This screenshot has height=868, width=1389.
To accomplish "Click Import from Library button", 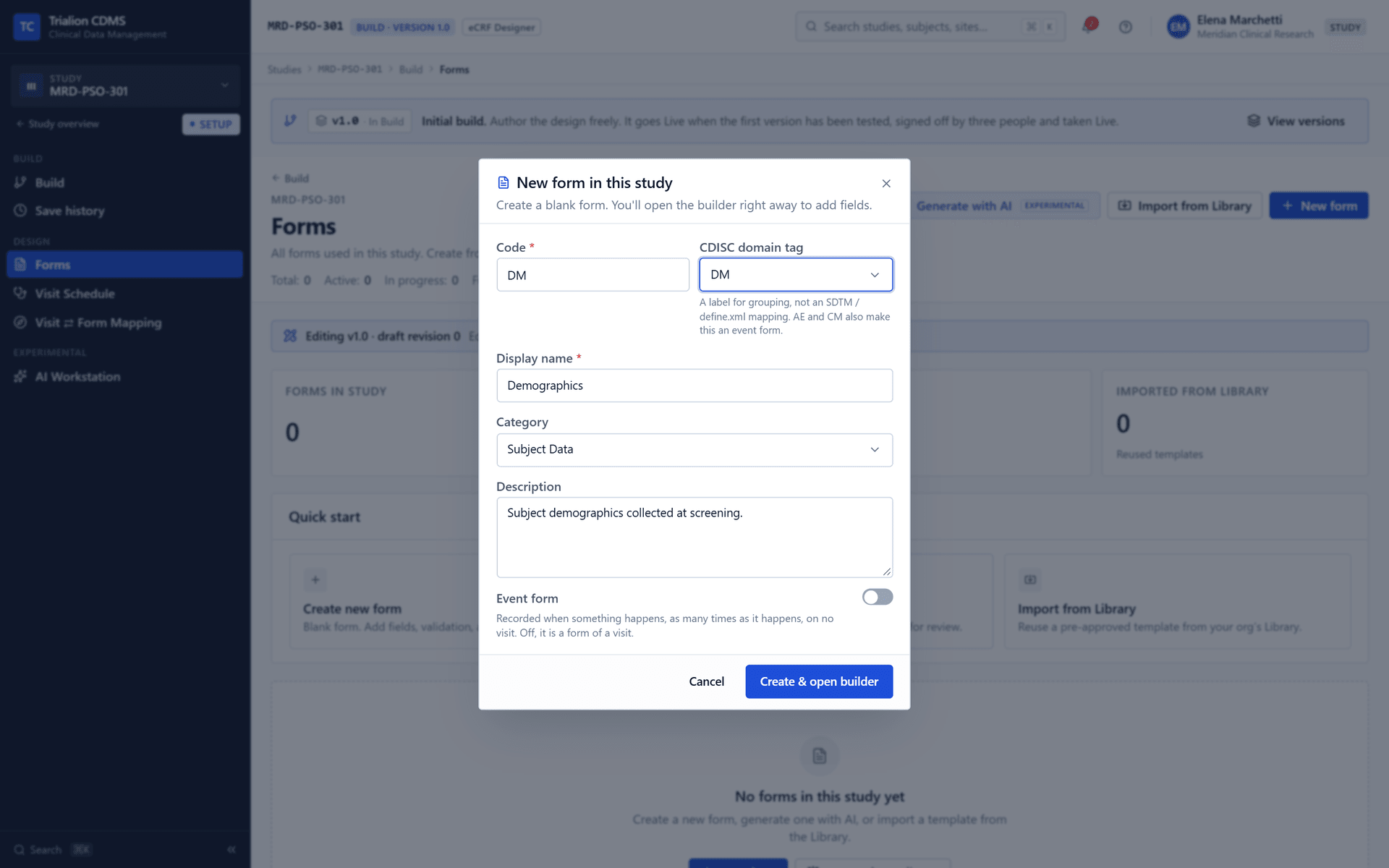I will pyautogui.click(x=1185, y=206).
